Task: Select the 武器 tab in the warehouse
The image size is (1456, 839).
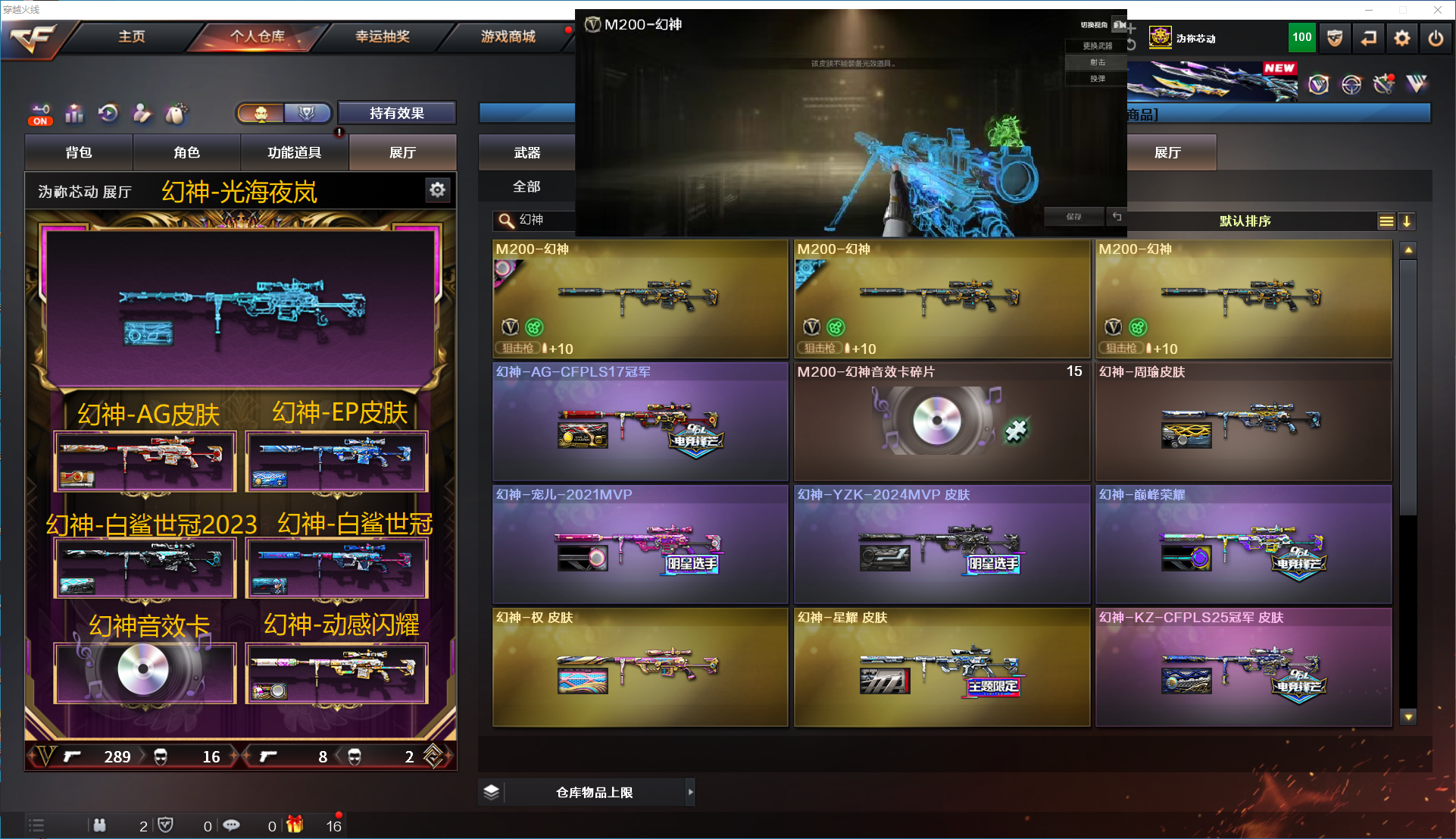Action: pyautogui.click(x=527, y=152)
